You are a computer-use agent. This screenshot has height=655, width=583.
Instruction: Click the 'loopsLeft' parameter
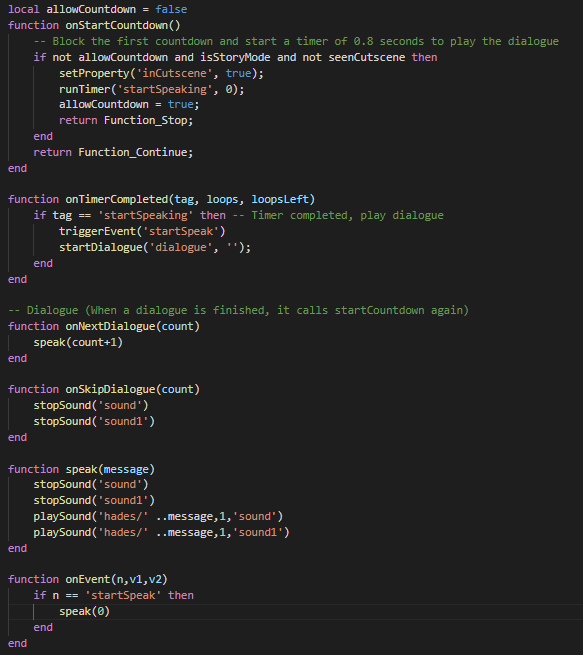pyautogui.click(x=280, y=199)
